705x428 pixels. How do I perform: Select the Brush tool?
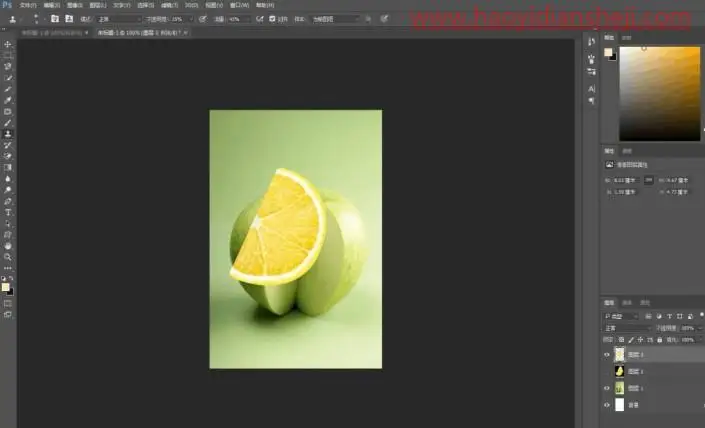[8, 123]
